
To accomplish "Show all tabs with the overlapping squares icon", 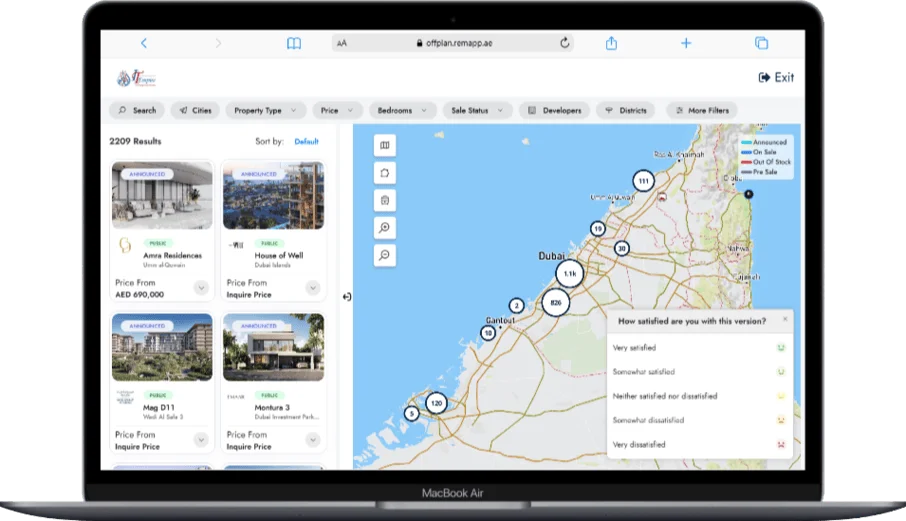I will pyautogui.click(x=762, y=43).
